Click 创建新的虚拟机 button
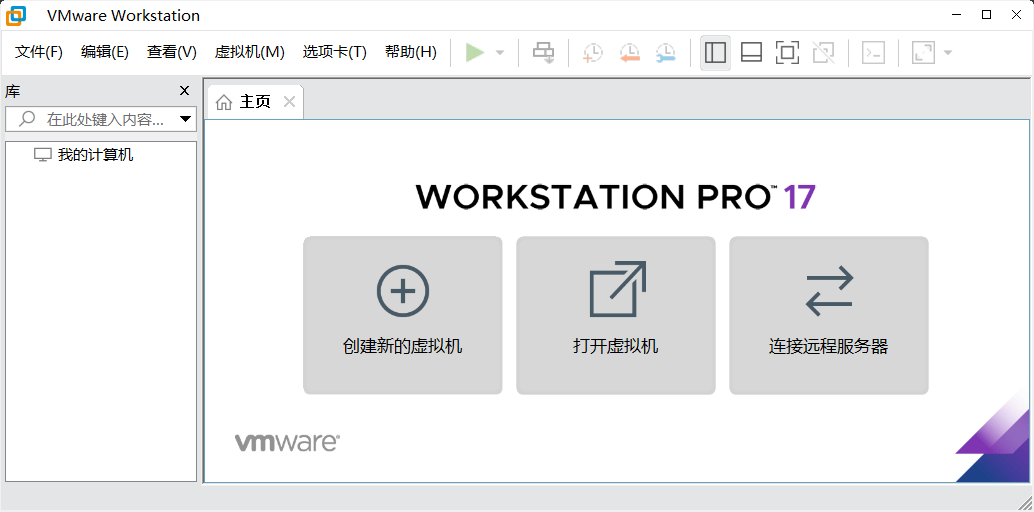Image resolution: width=1034 pixels, height=512 pixels. (402, 315)
